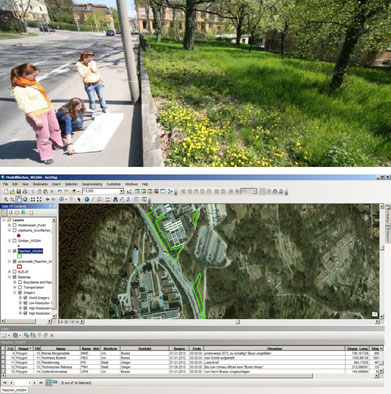Click the Fixed Zoom In icon
Screen dimensions: 391x394
(33, 199)
